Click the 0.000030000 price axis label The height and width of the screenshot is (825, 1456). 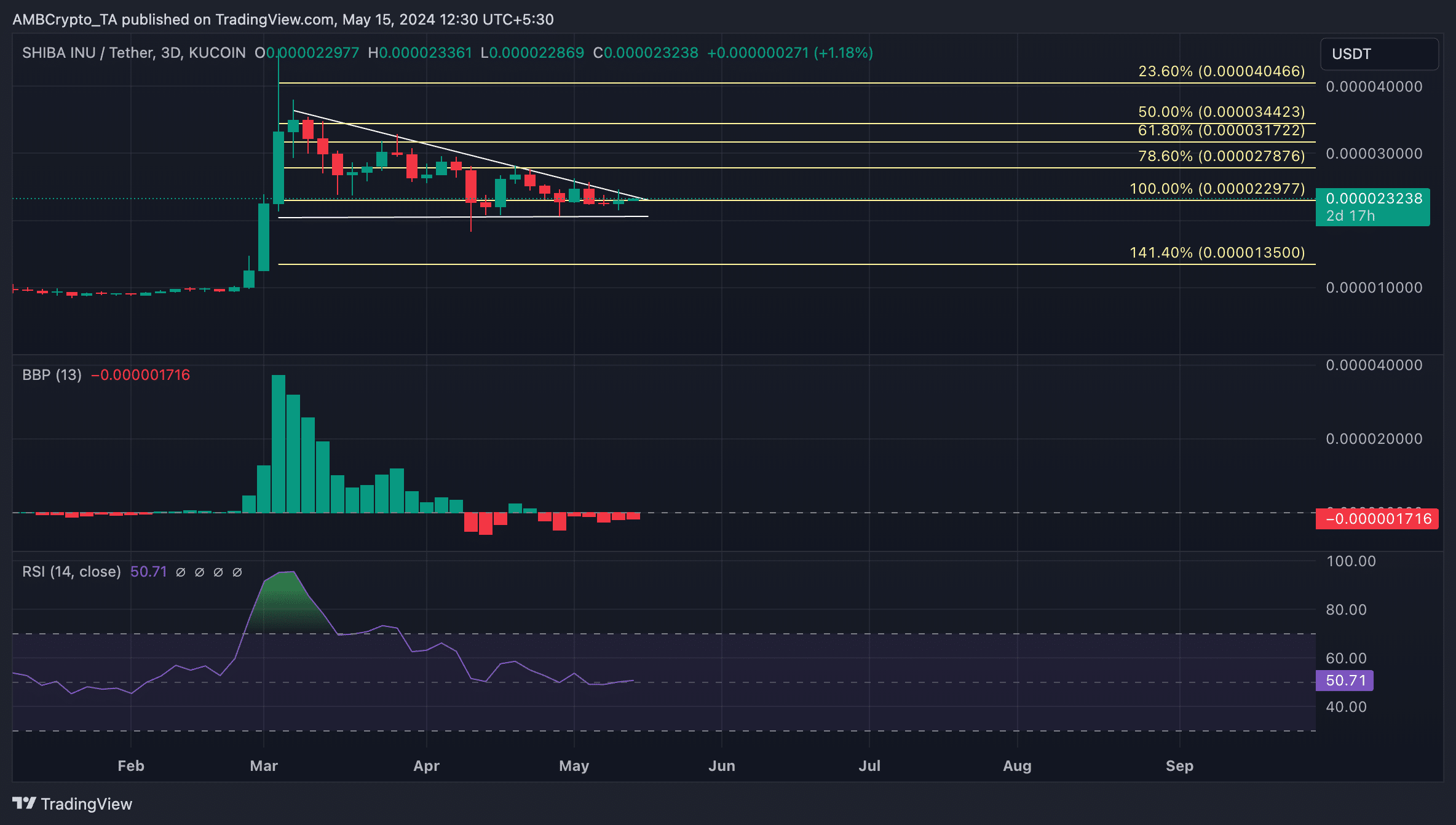click(x=1374, y=154)
